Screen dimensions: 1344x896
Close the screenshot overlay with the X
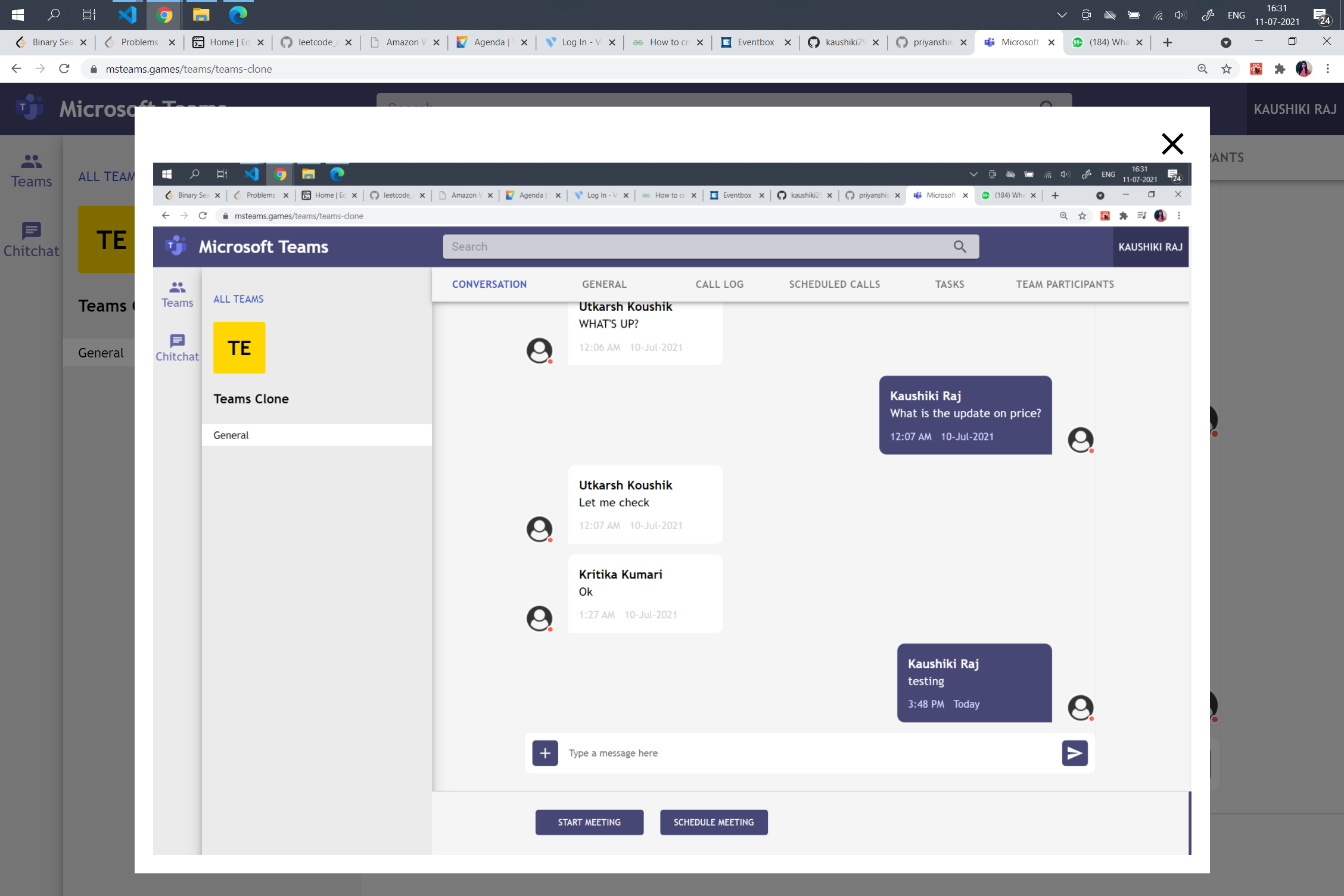(x=1172, y=144)
